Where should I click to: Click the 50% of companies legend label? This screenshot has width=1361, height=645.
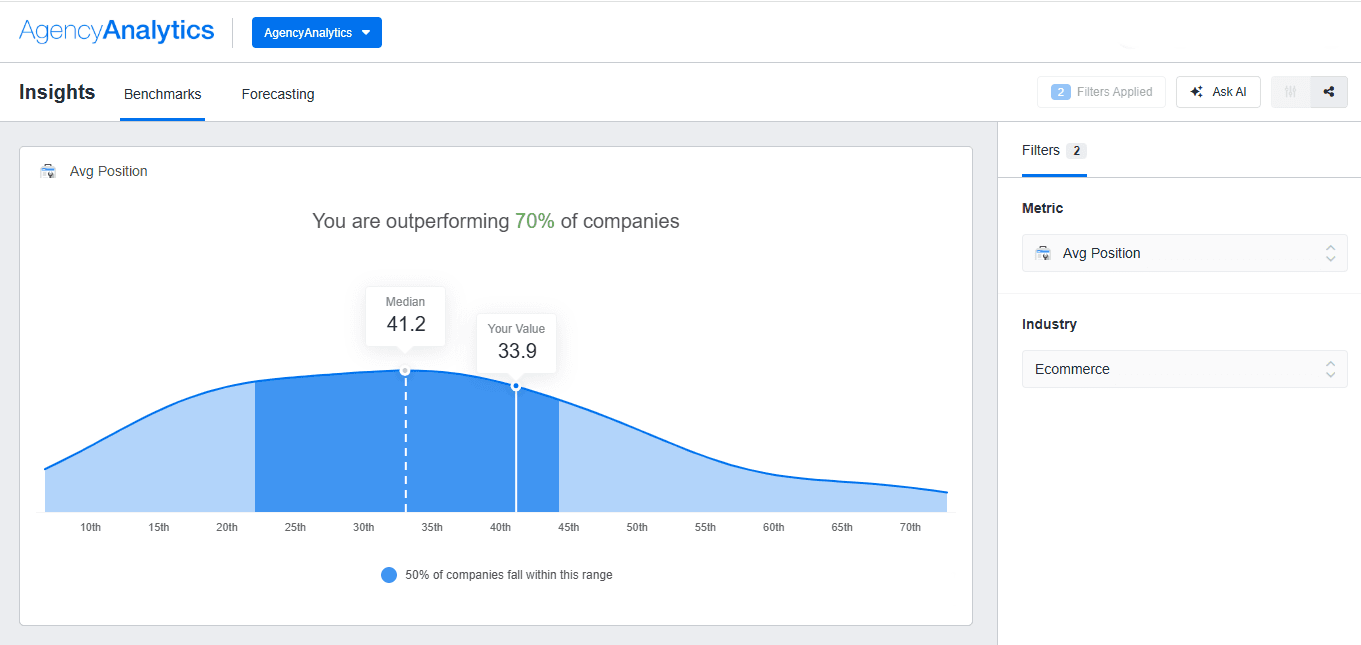point(508,575)
